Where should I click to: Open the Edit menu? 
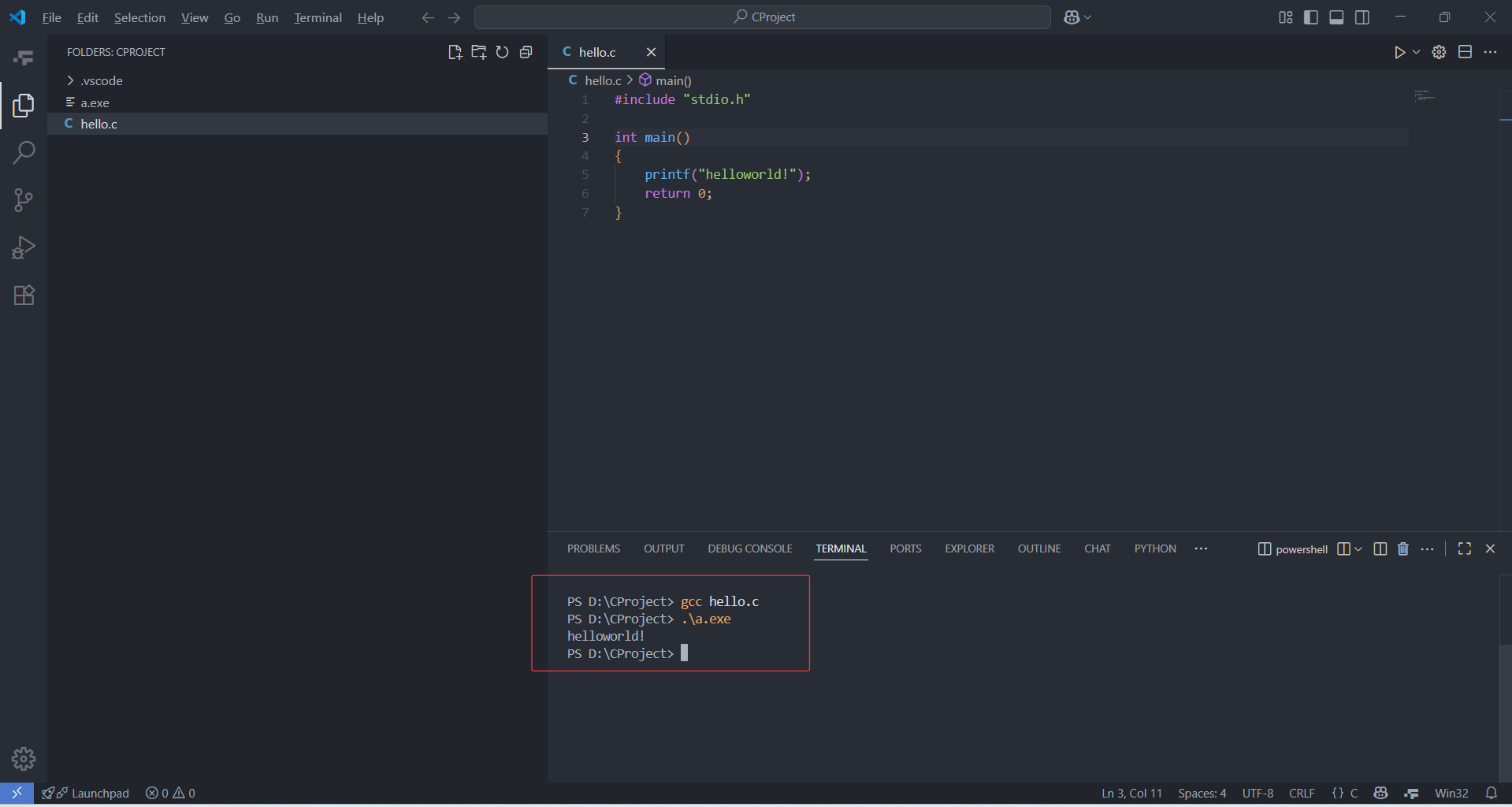(x=87, y=17)
